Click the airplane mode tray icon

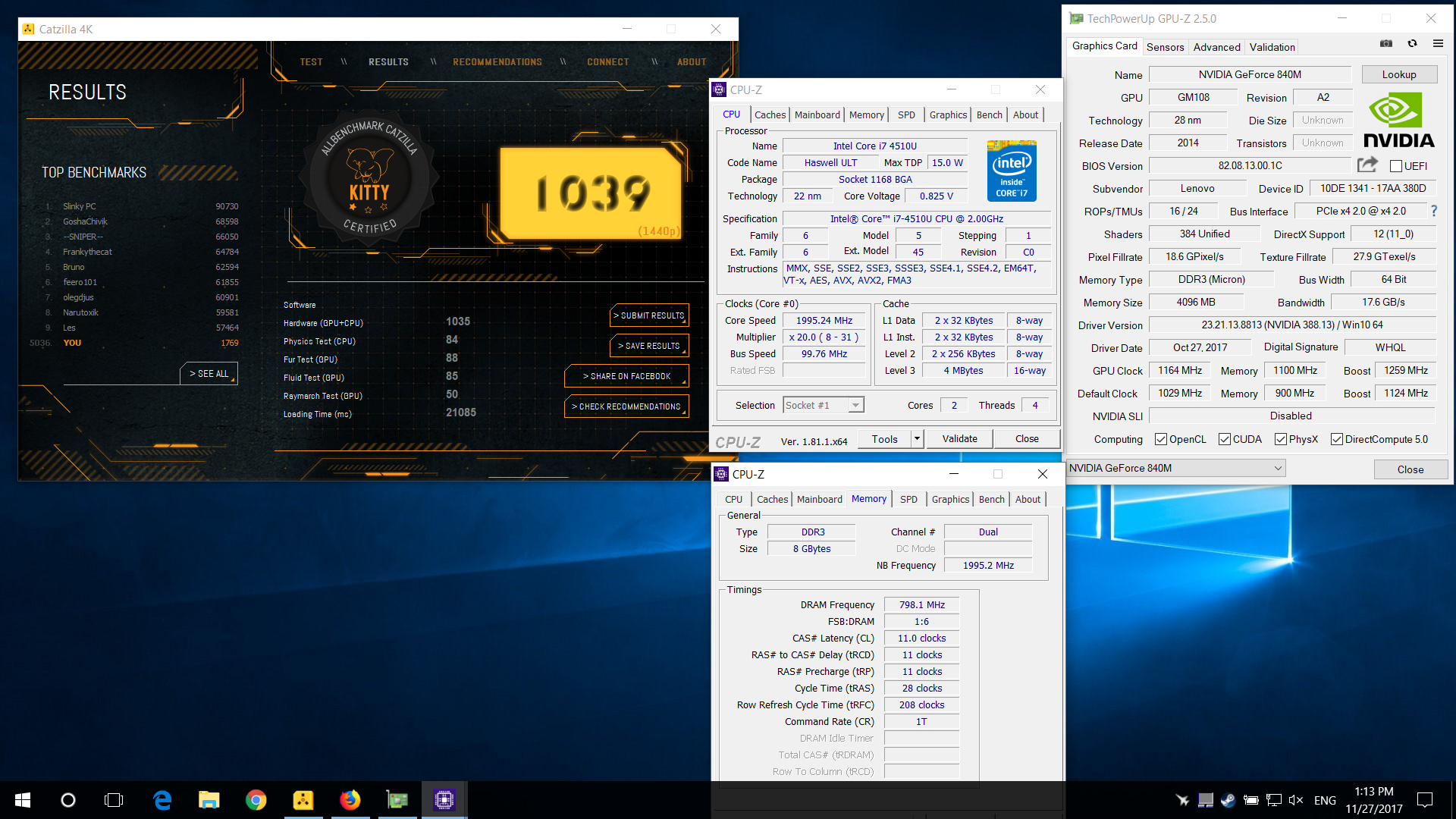click(x=1182, y=800)
